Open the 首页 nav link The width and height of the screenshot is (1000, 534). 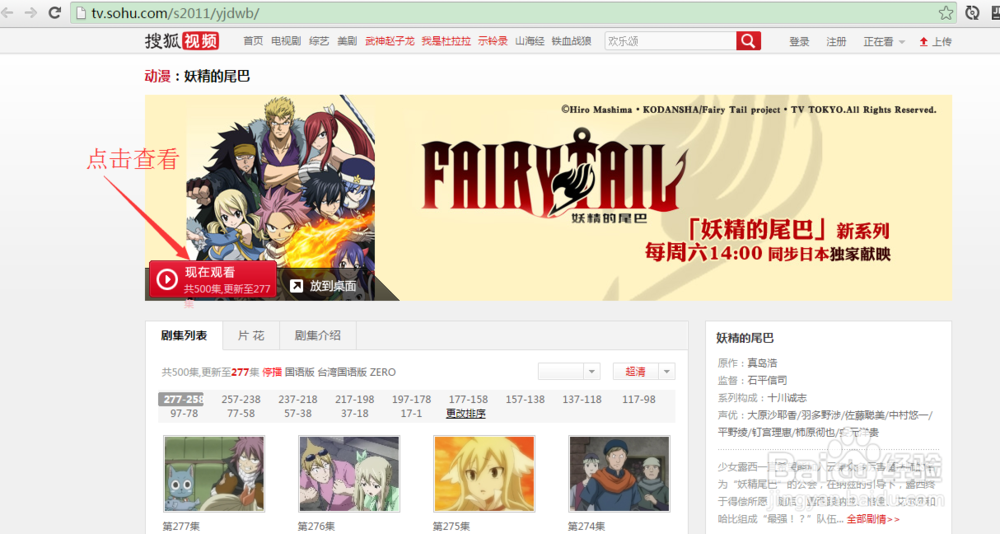253,41
